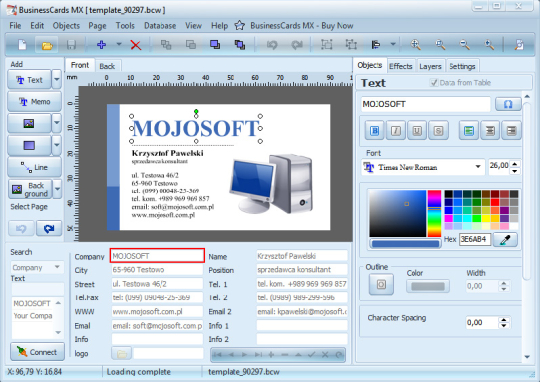Click the New document toolbar icon
Viewport: 540px width, 382px height.
22,45
